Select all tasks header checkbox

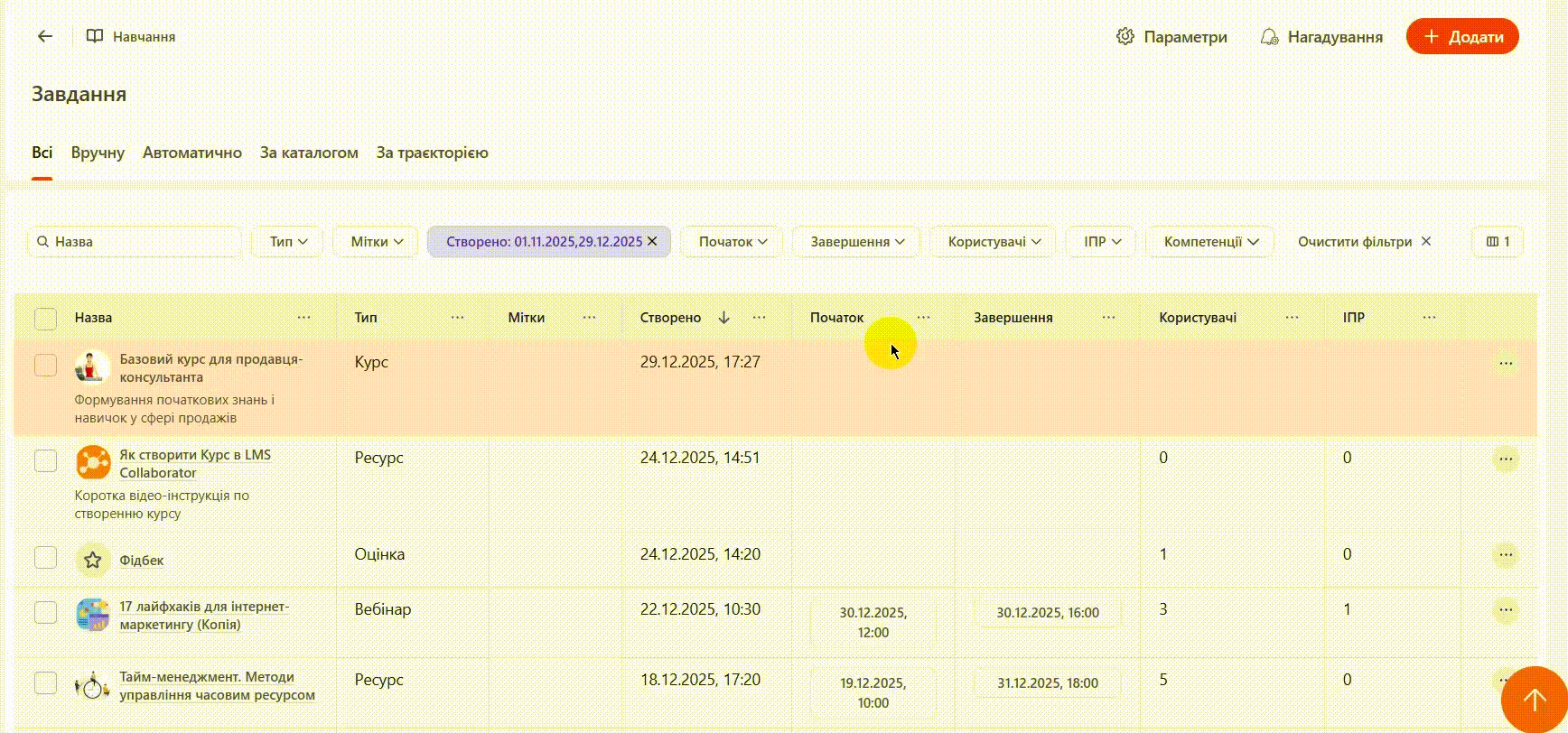tap(45, 319)
